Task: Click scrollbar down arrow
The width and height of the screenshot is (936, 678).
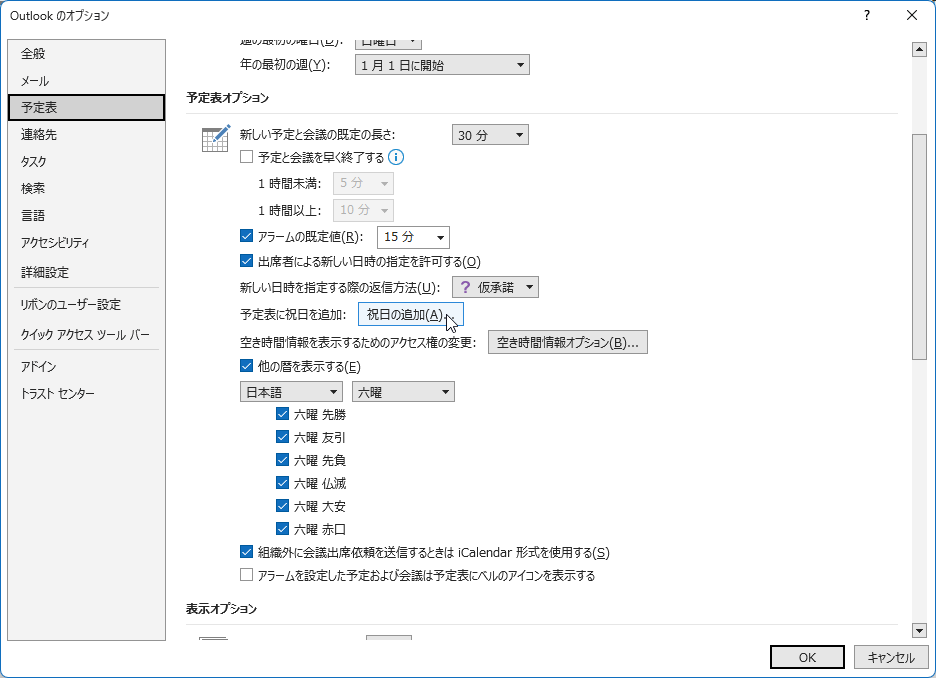Action: pyautogui.click(x=919, y=630)
